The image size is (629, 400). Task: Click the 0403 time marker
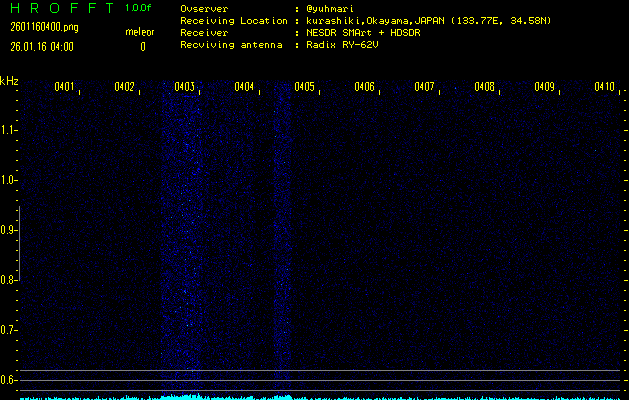coord(184,87)
